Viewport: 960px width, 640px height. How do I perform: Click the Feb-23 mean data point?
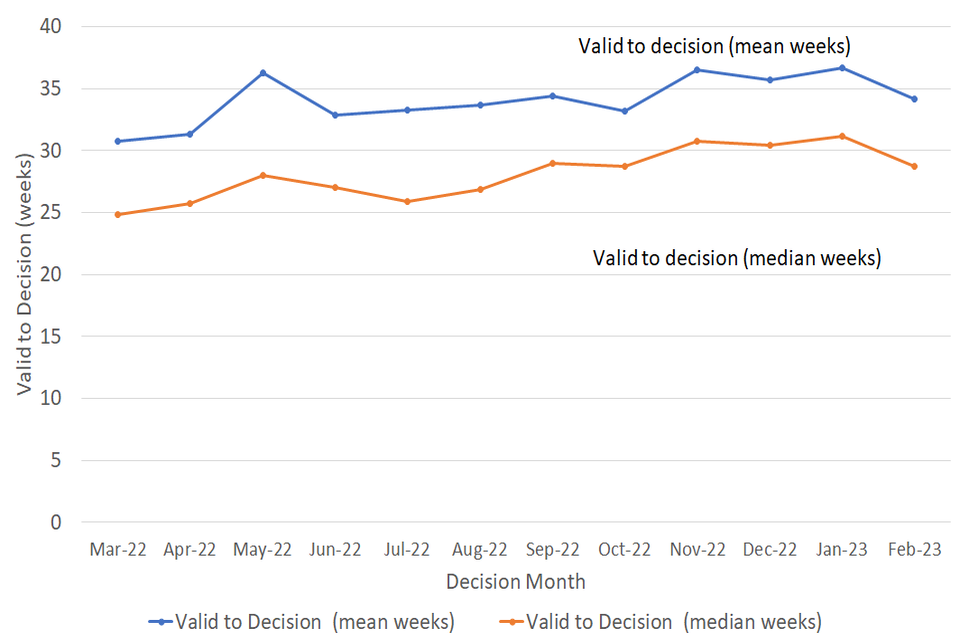[914, 99]
